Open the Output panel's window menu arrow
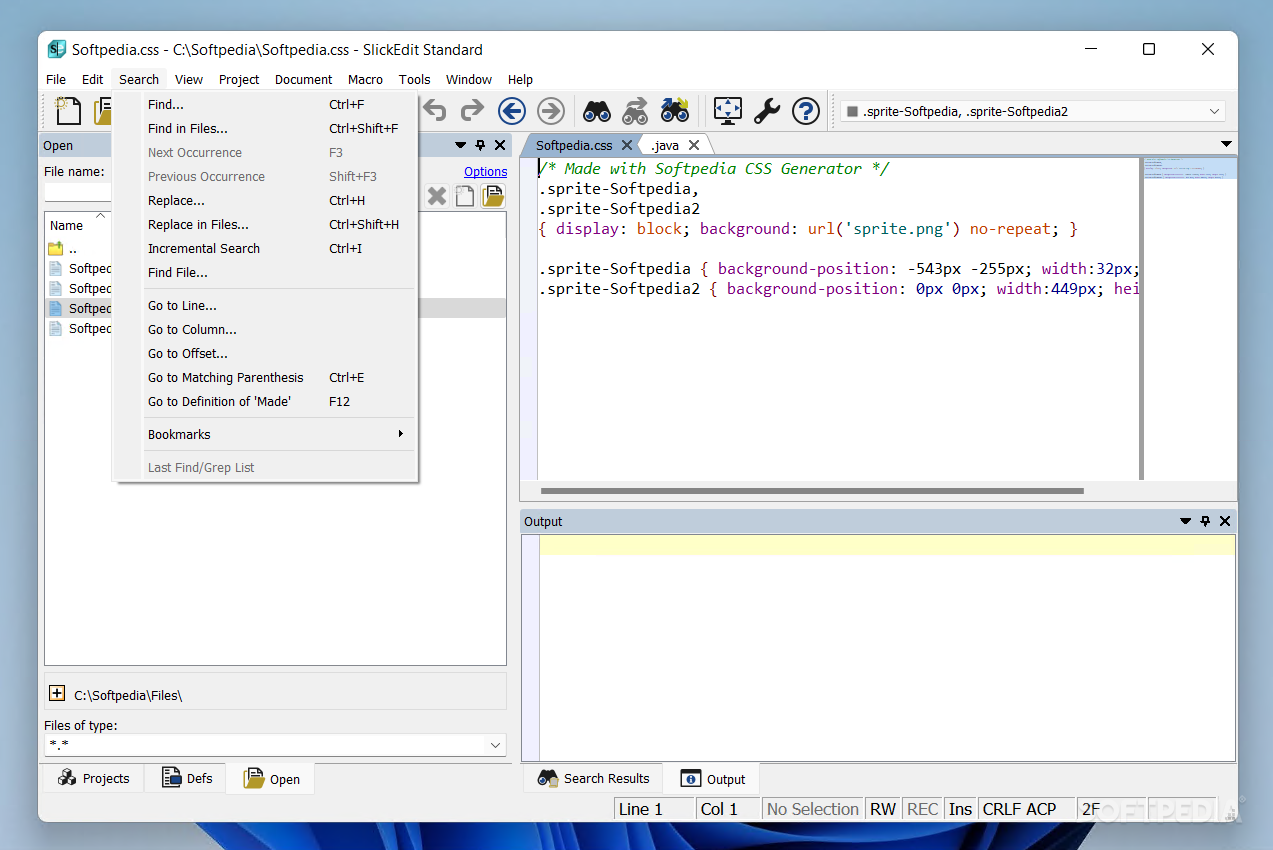 (1185, 521)
